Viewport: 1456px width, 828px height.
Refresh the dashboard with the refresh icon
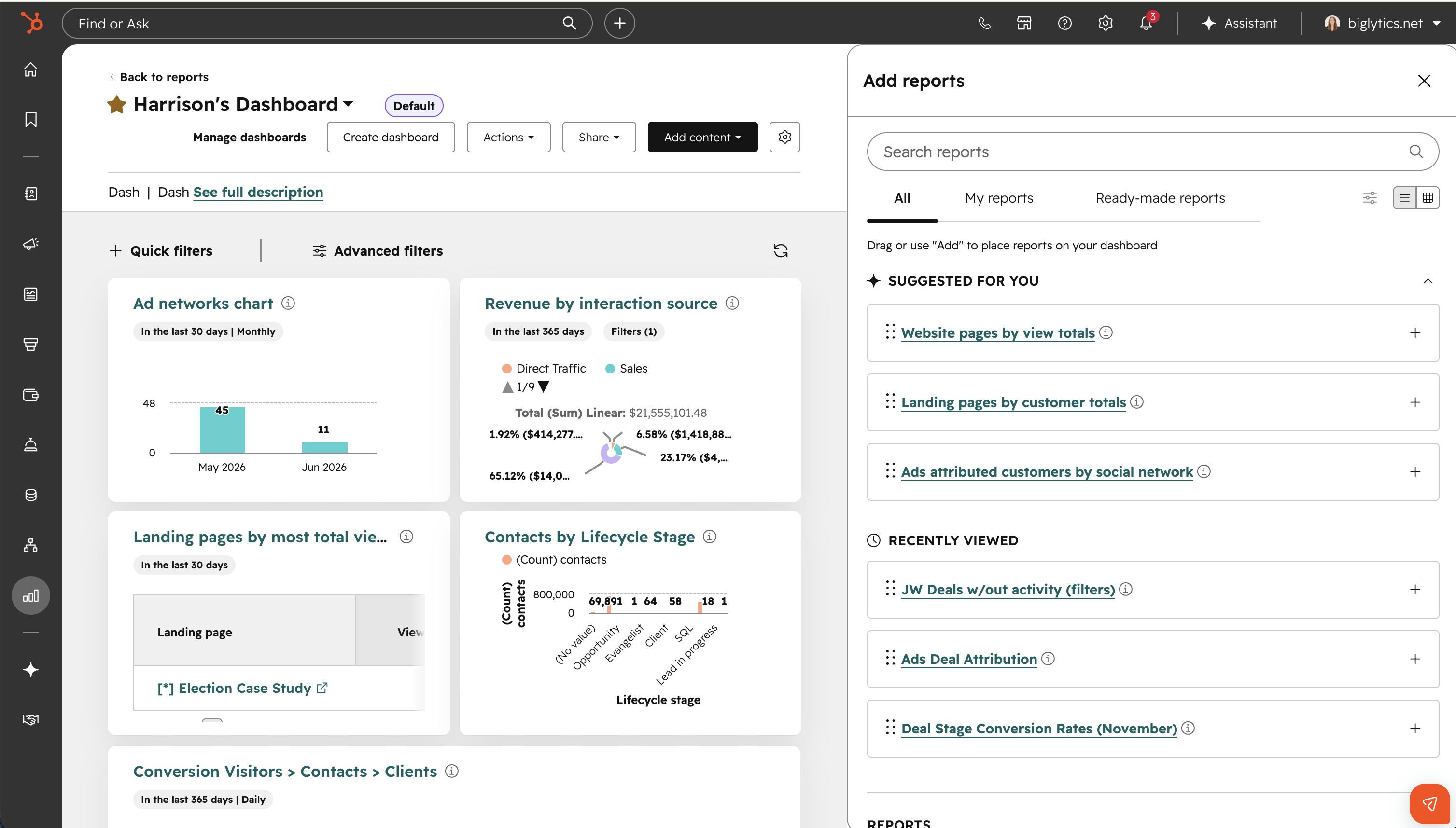(x=781, y=251)
